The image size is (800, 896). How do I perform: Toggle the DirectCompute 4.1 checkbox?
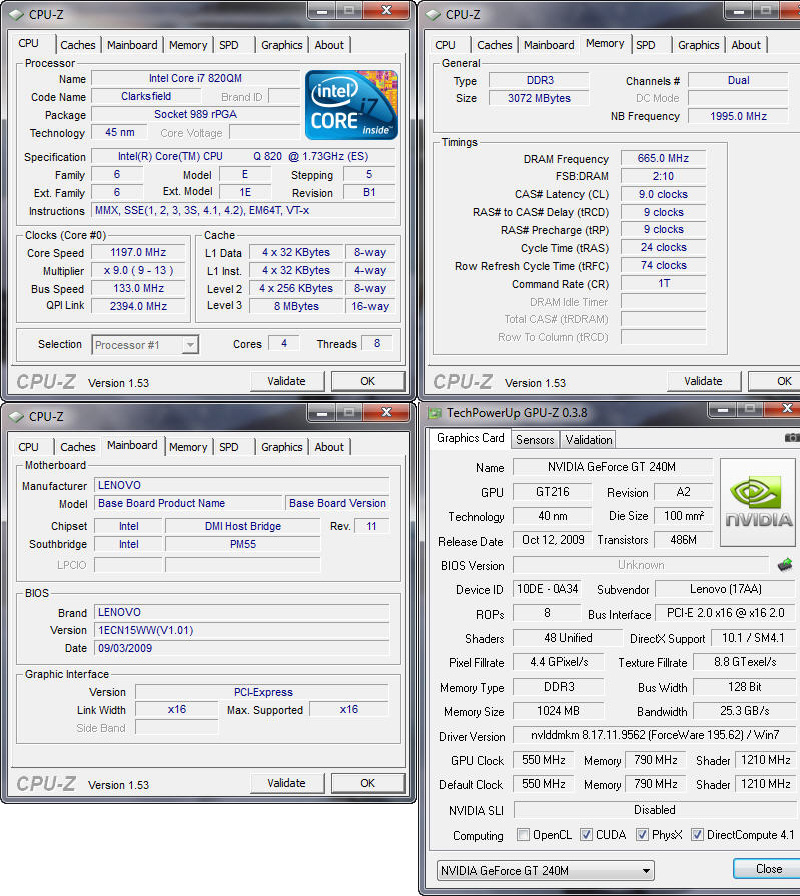coord(697,834)
